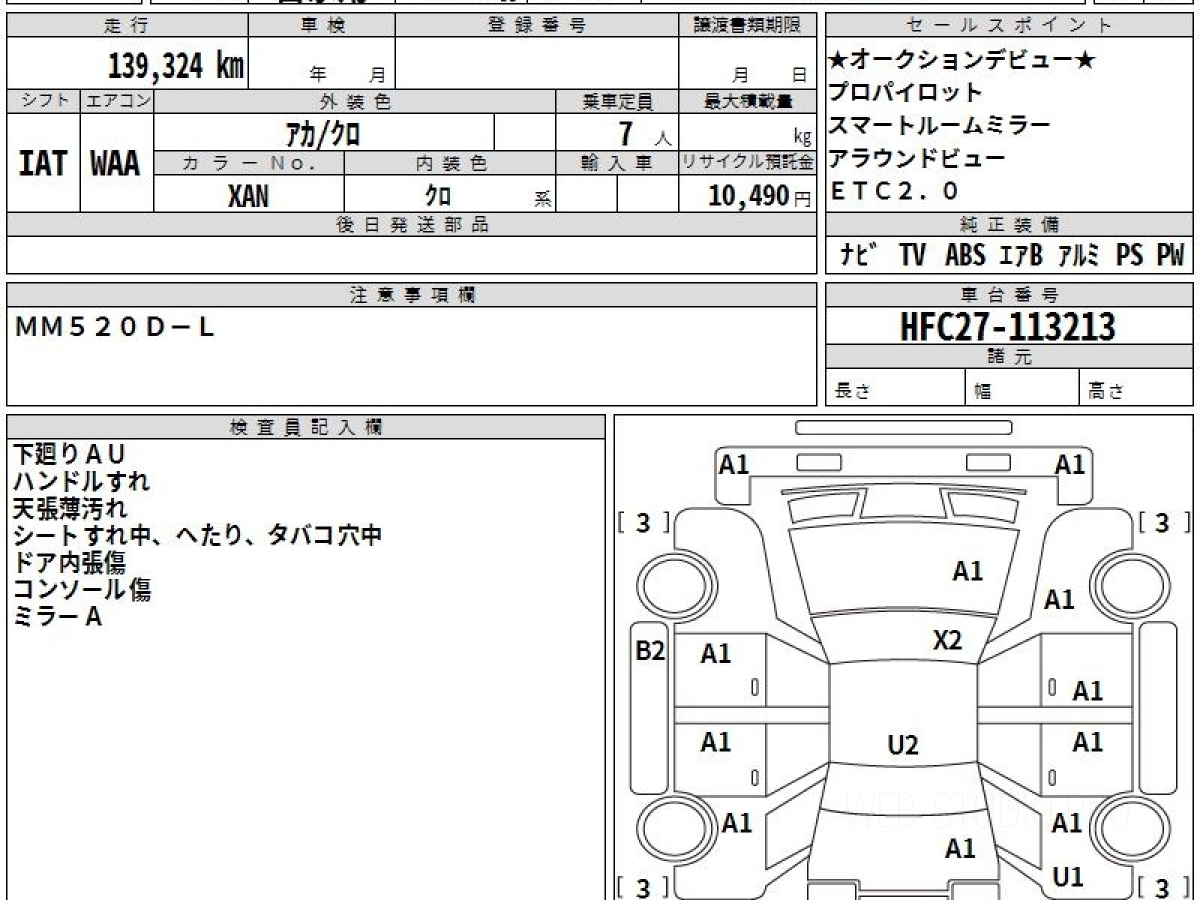Click the 高さ dimension cell

coord(1136,388)
